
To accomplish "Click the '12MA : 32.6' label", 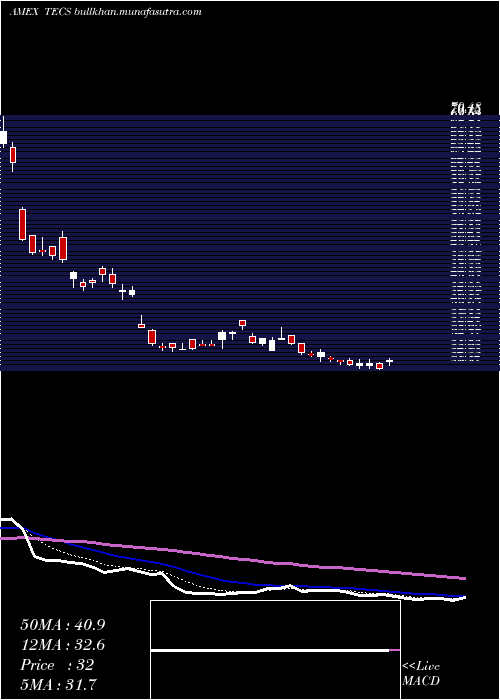I will (x=63, y=645).
